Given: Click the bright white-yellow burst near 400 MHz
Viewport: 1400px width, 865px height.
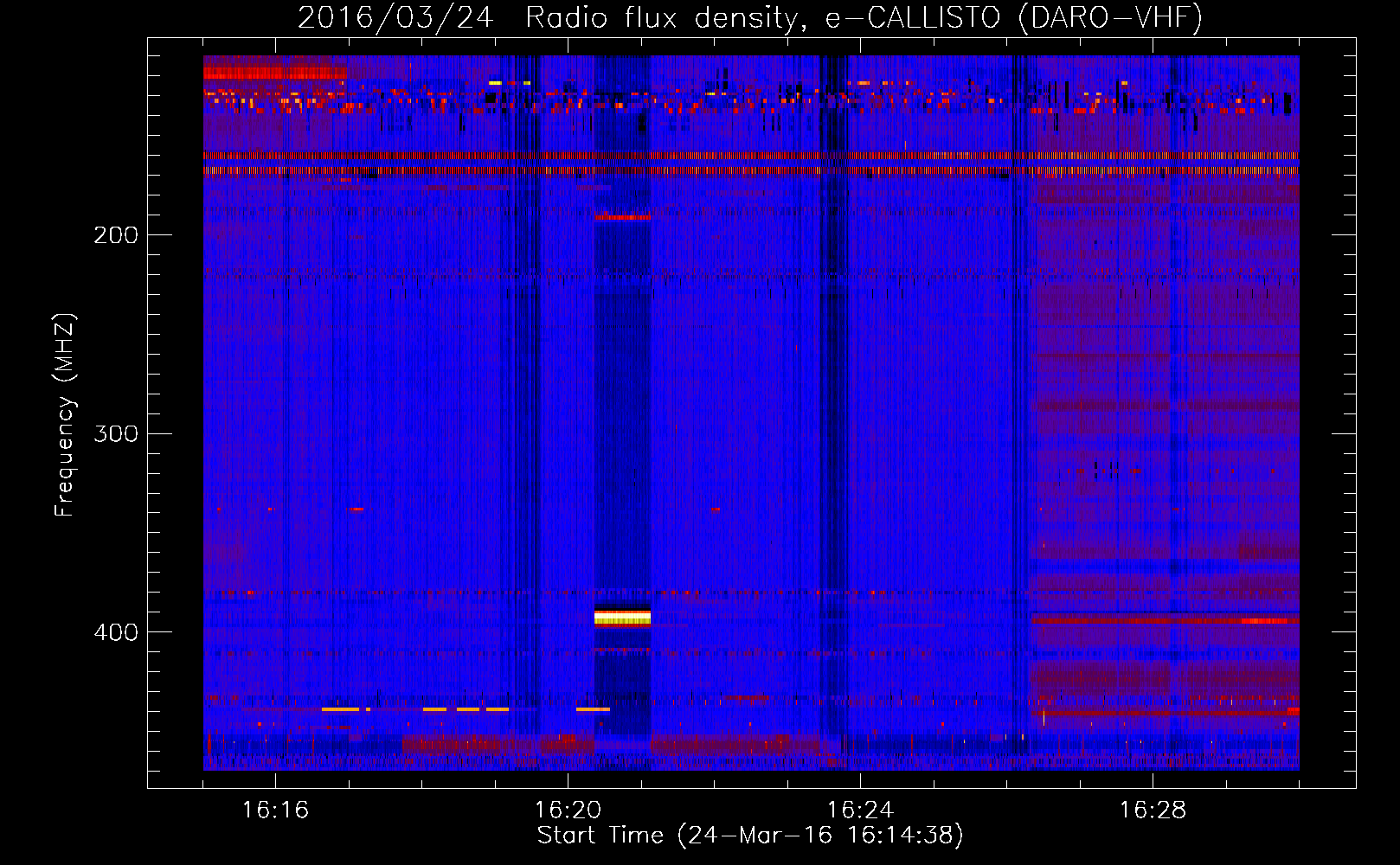Looking at the screenshot, I should pyautogui.click(x=622, y=617).
